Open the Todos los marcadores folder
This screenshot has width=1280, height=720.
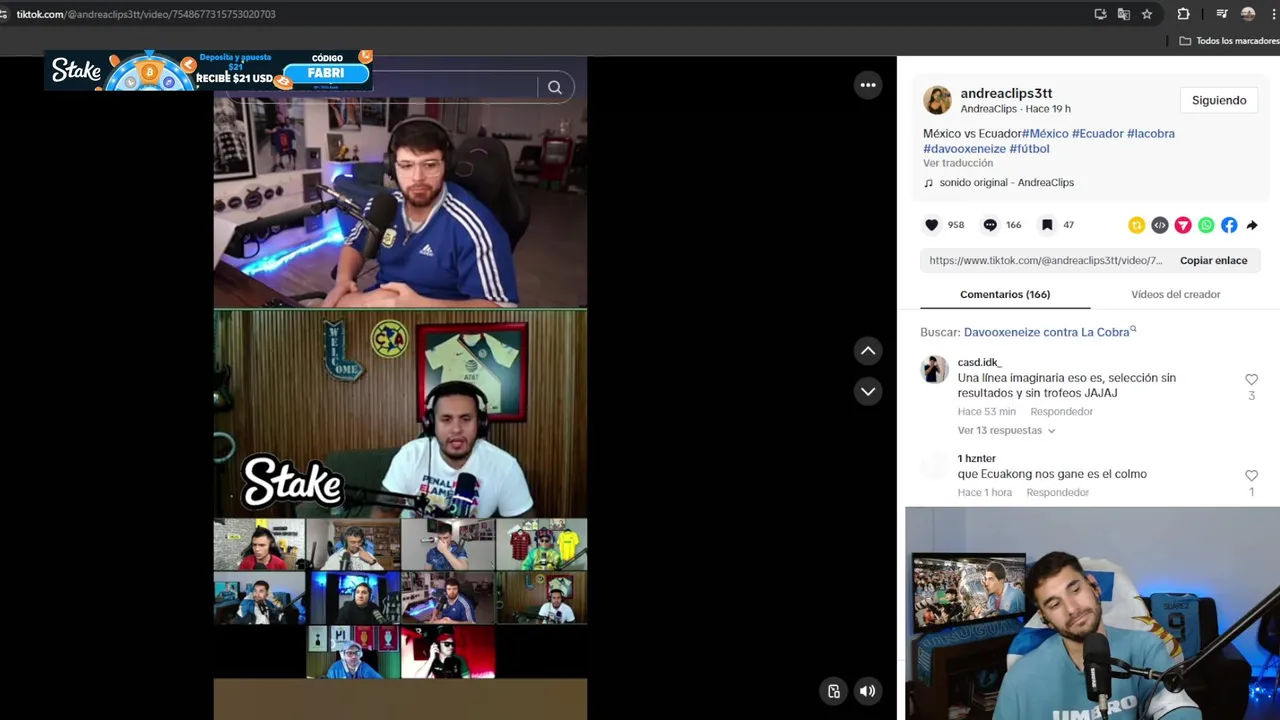[1229, 41]
